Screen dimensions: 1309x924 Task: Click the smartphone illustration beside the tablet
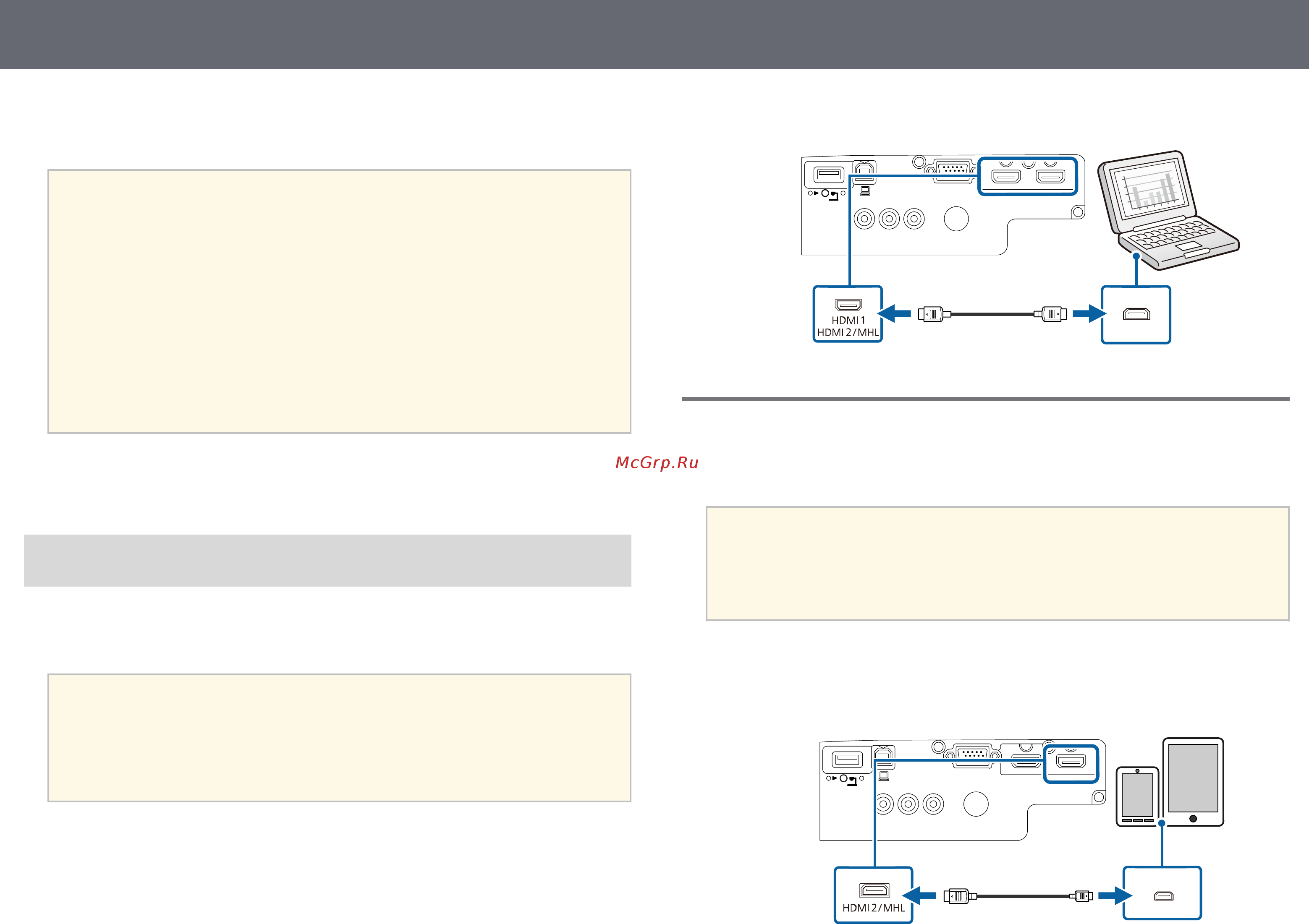(1137, 796)
